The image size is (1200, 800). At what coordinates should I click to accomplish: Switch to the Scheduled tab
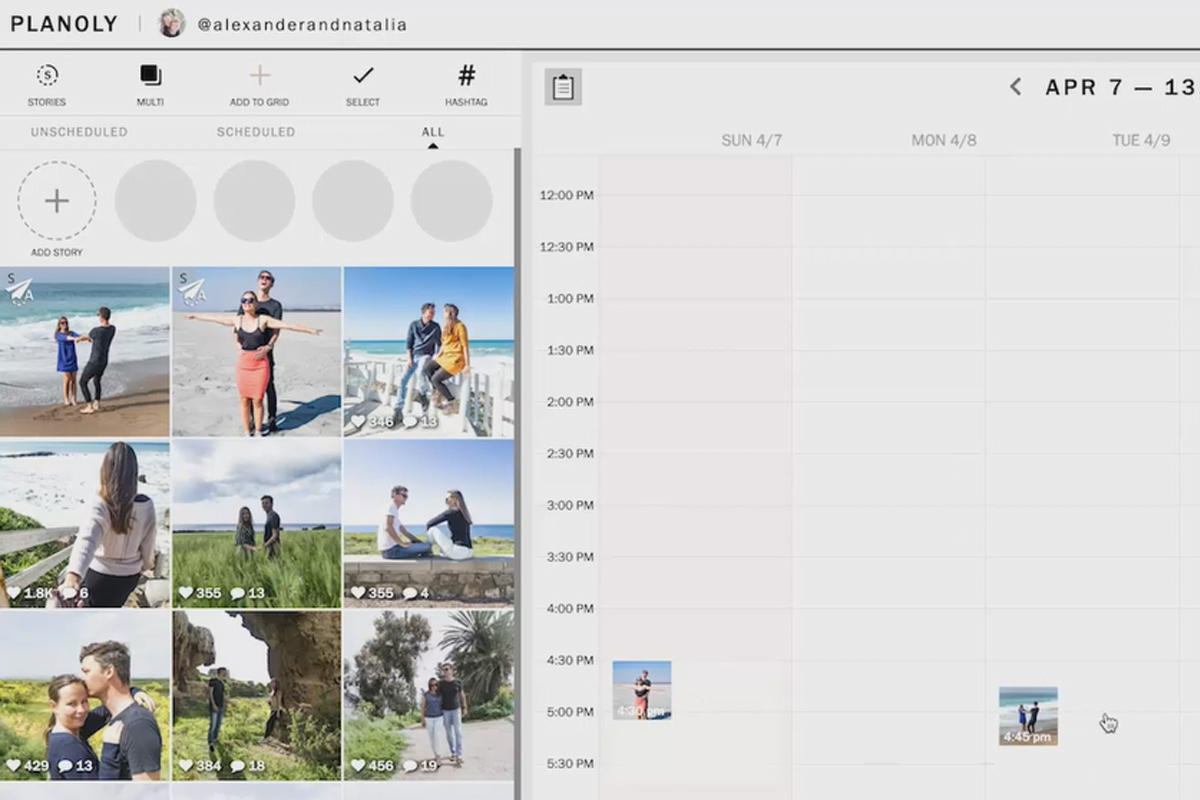pos(256,132)
